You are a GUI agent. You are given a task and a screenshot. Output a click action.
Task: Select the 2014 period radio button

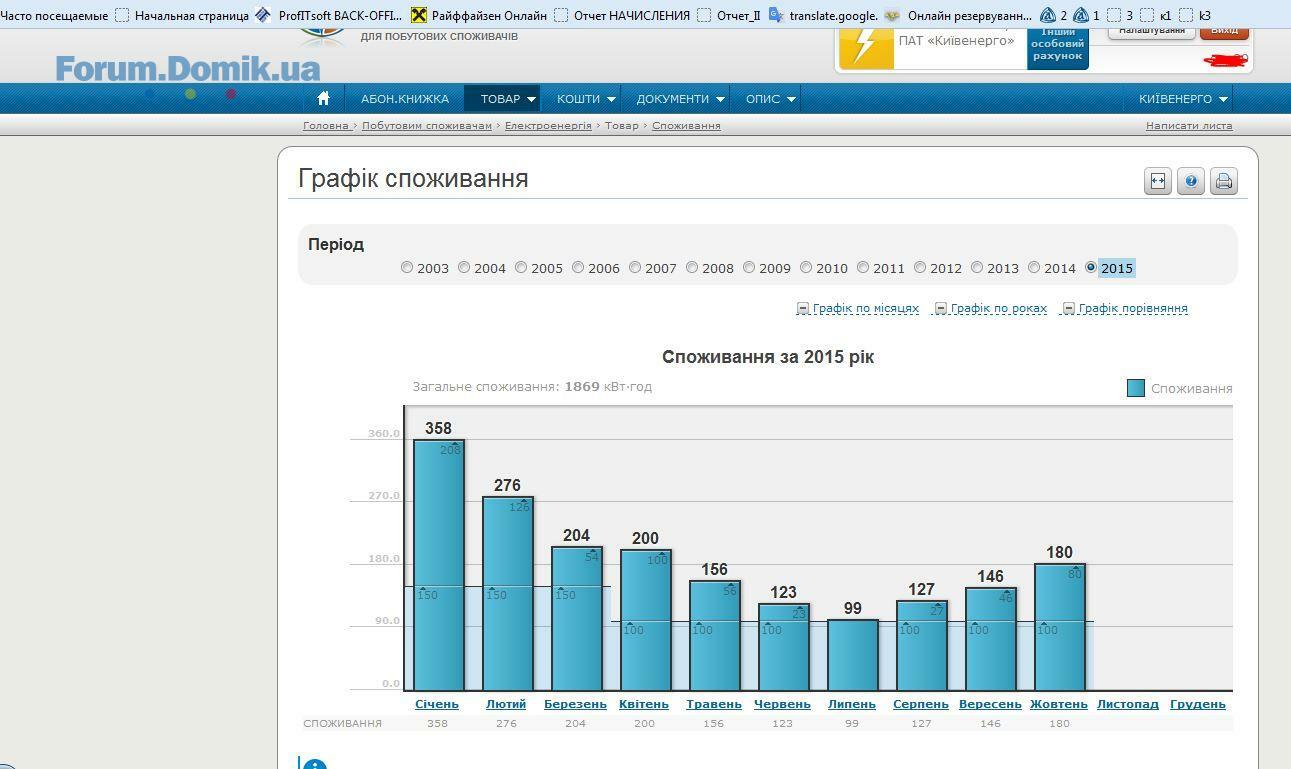point(1035,267)
